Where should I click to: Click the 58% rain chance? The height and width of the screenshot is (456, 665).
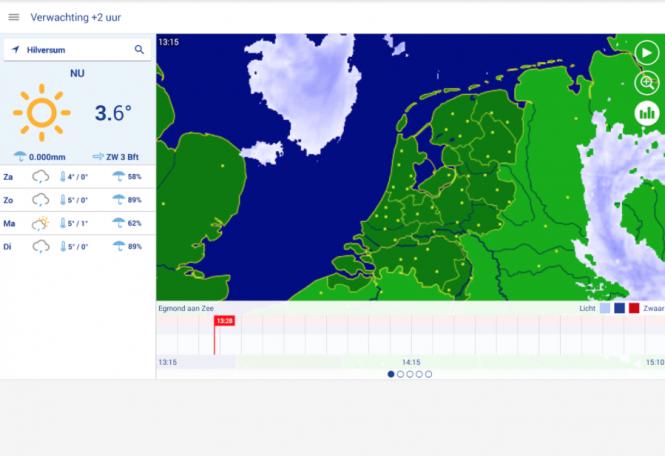[x=134, y=176]
